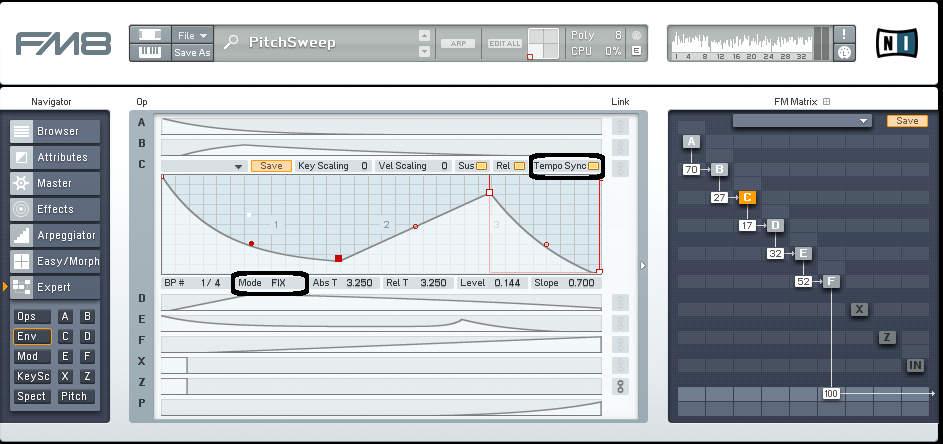
Task: Toggle the EDIT ALL button
Action: click(x=505, y=43)
